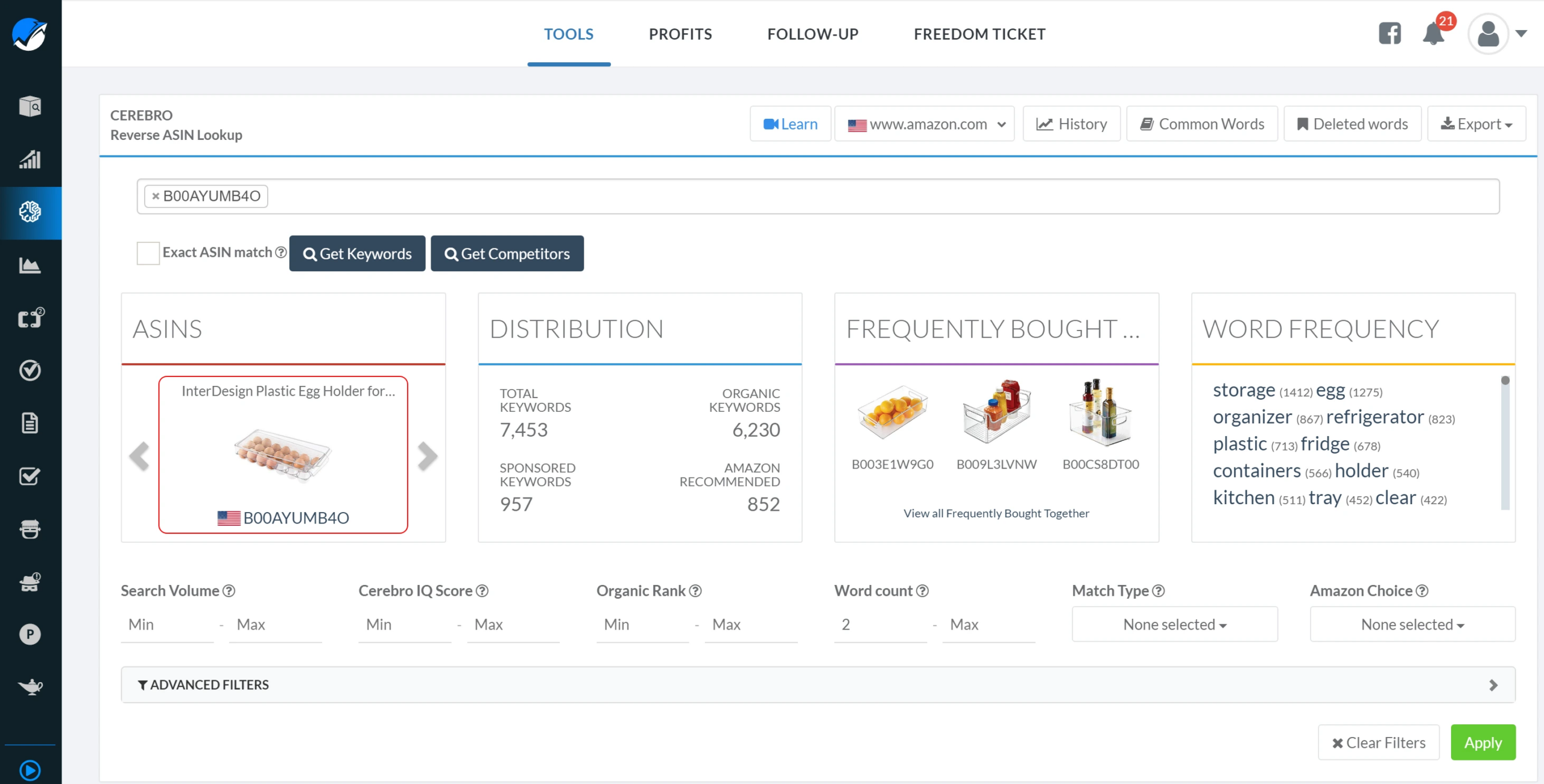Click the document page sidebar icon
1544x784 pixels.
coord(30,423)
